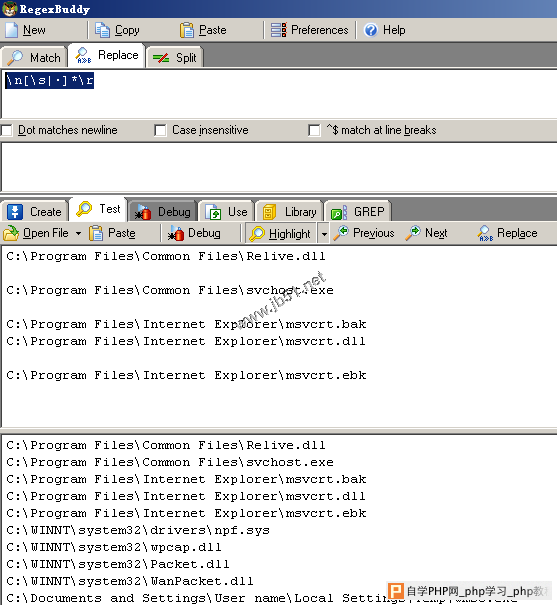
Task: Click the New document icon
Action: point(12,30)
